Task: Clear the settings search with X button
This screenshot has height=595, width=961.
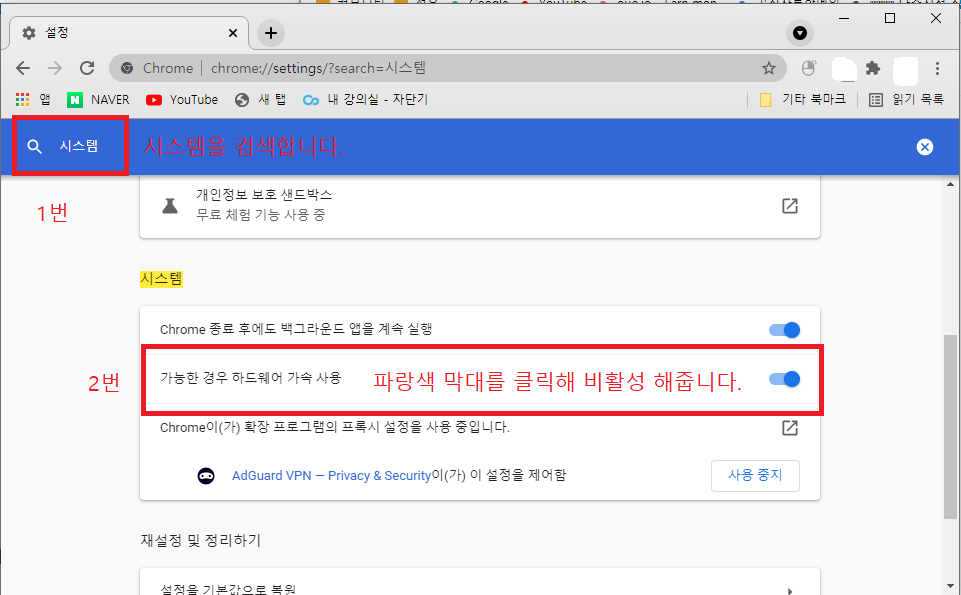Action: (925, 147)
